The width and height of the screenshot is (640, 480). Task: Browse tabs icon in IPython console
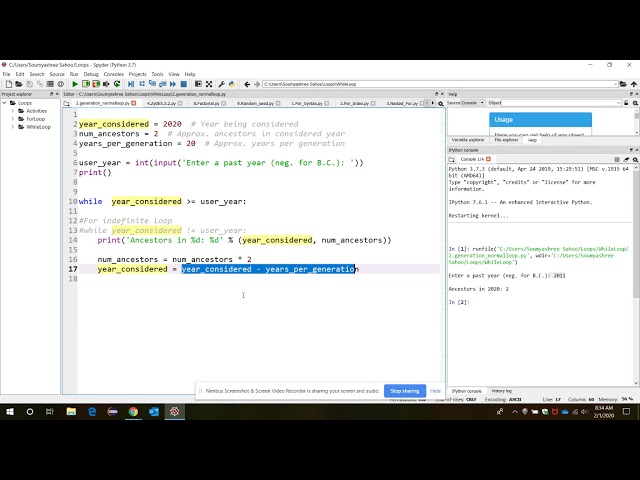tap(451, 159)
